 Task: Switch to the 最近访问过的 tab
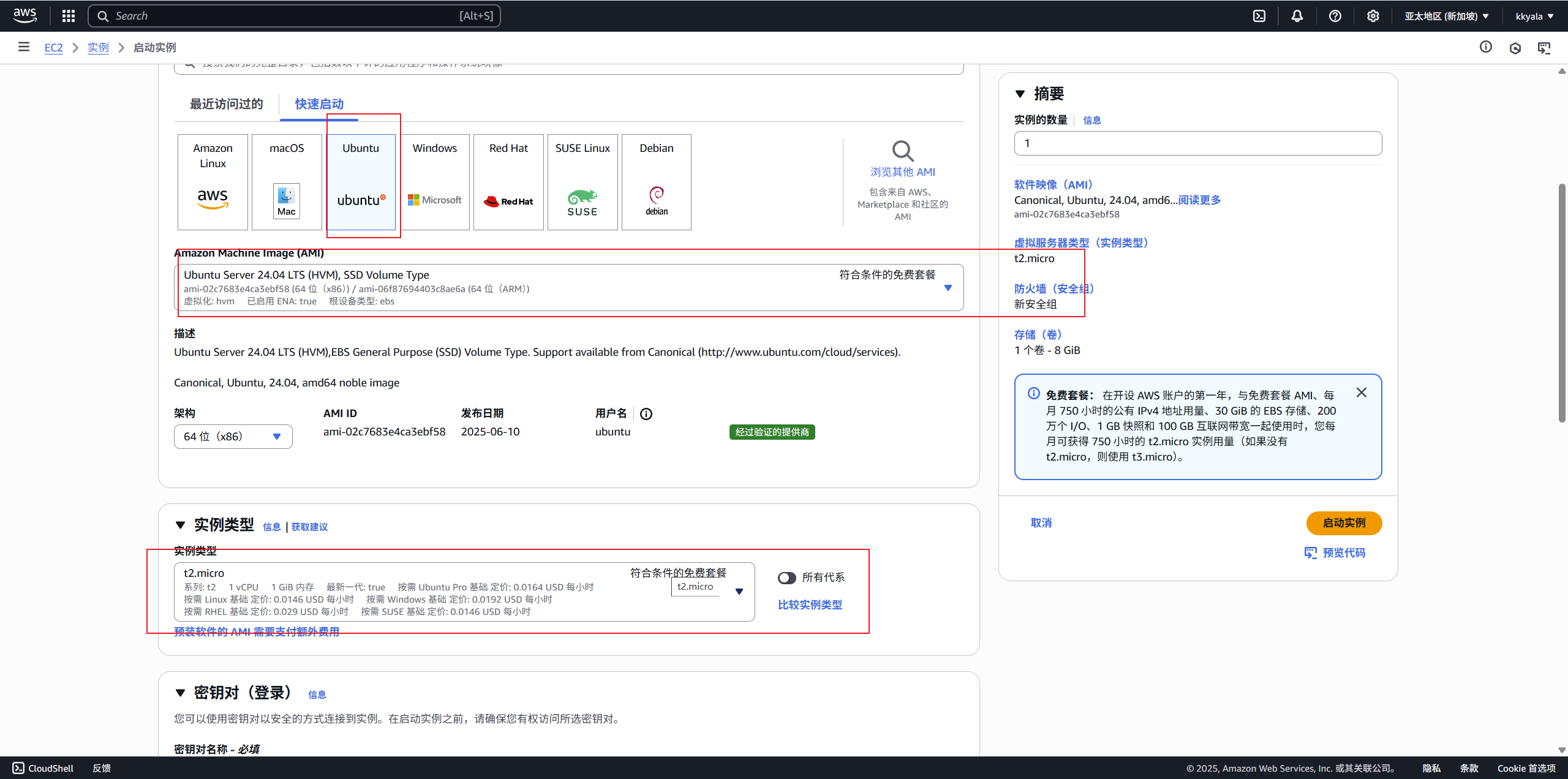click(x=227, y=104)
